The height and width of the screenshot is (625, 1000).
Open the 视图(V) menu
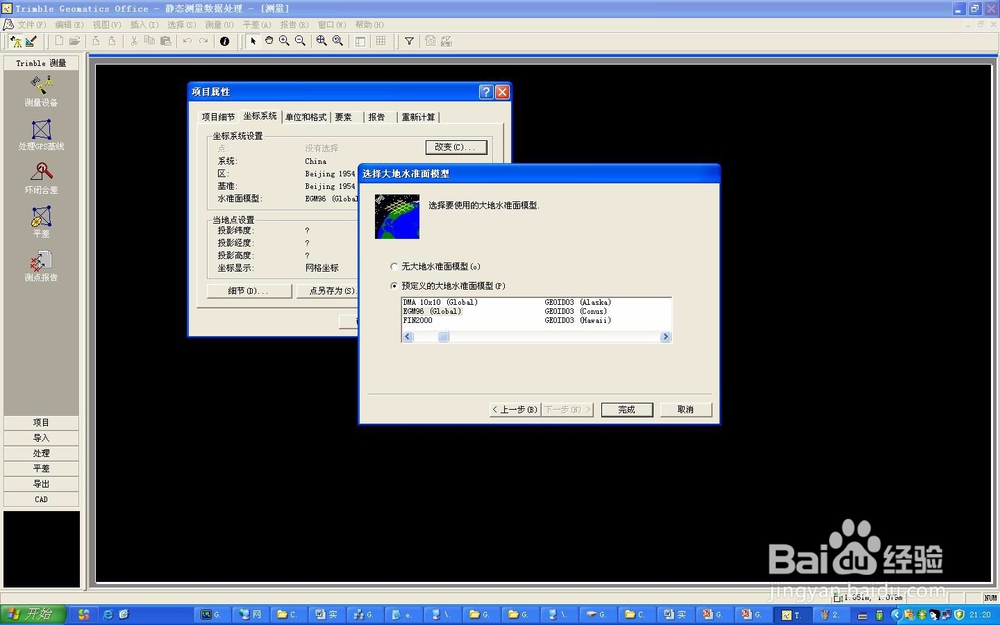coord(107,25)
